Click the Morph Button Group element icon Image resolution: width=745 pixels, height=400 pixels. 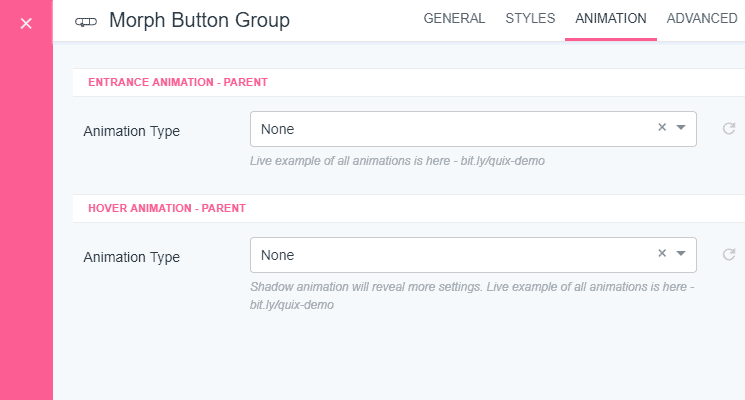coord(86,21)
